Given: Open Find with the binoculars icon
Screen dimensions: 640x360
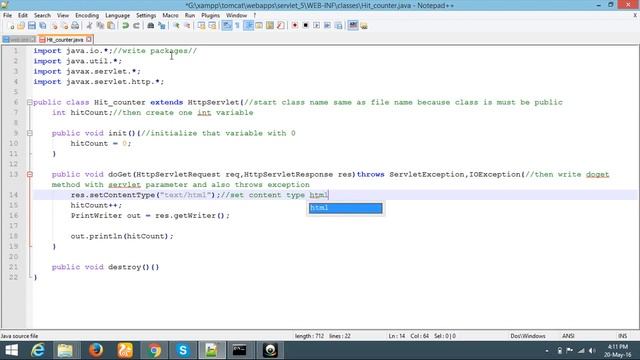Looking at the screenshot, I should point(151,26).
